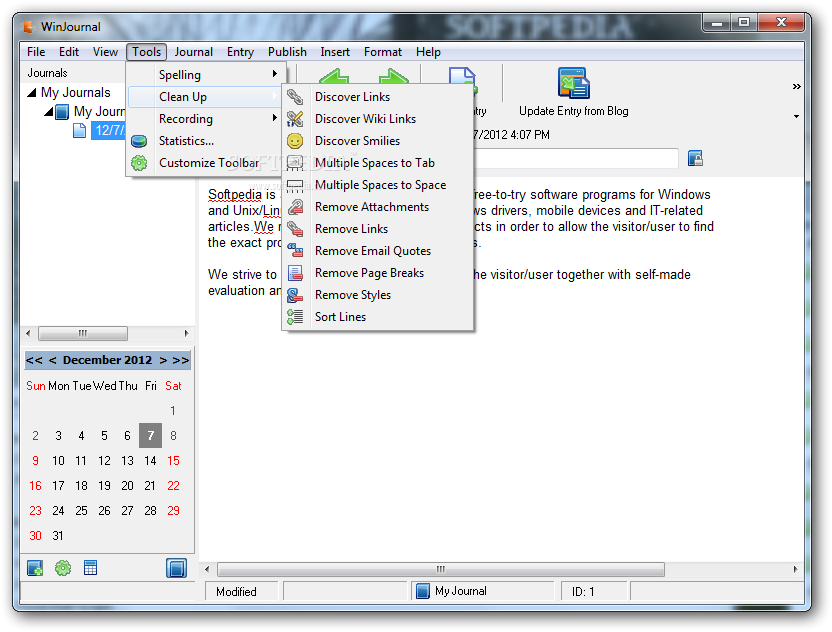Screen dimensions: 832x632
Task: Click the entry title input field
Action: [x=576, y=158]
